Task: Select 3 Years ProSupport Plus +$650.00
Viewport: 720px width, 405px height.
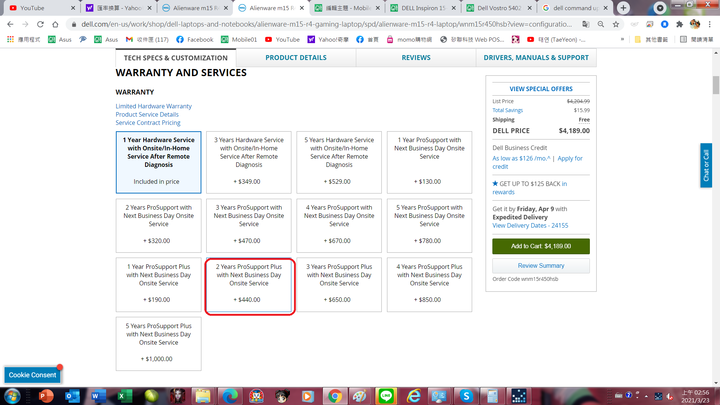Action: pyautogui.click(x=339, y=285)
